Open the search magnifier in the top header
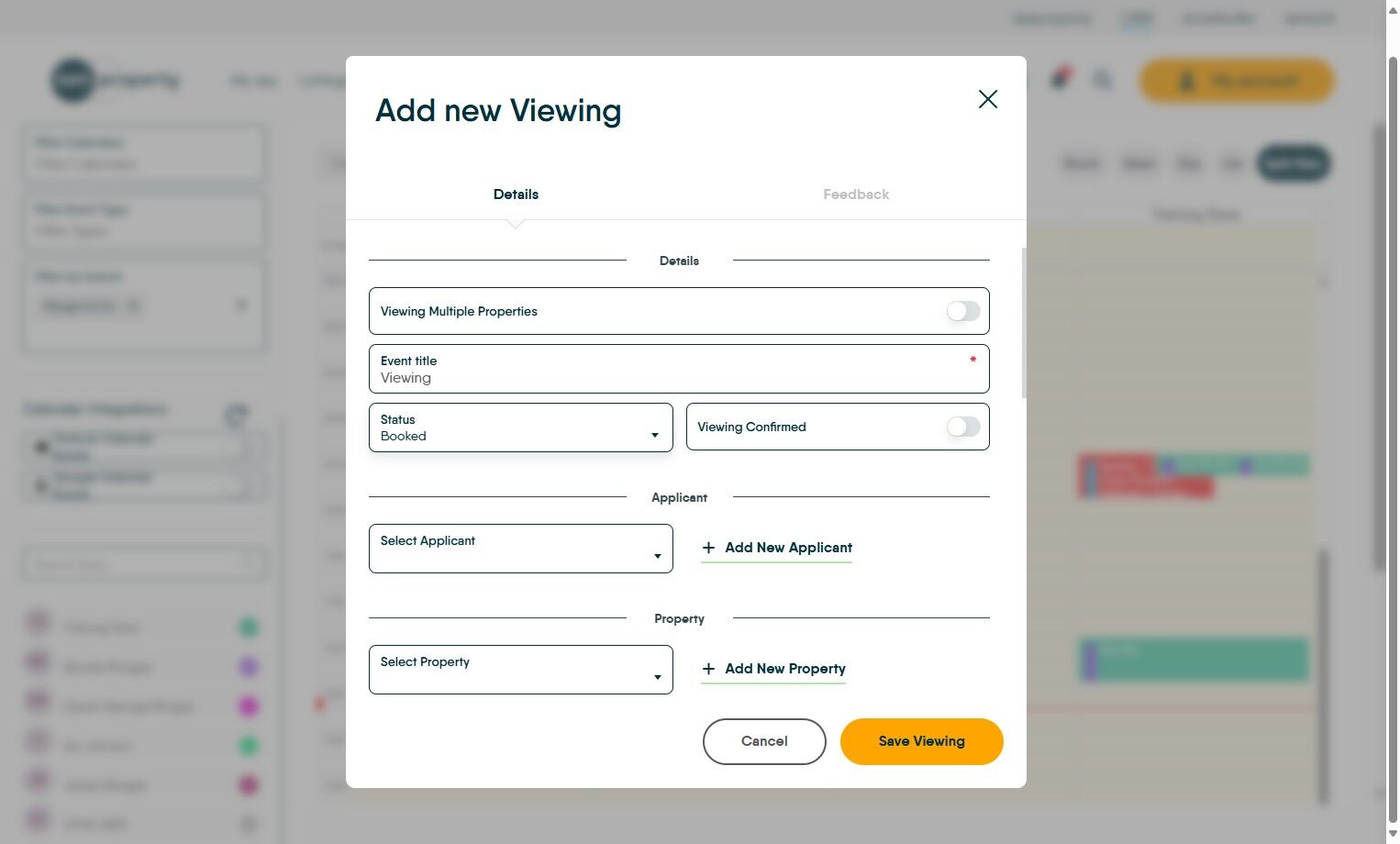Image resolution: width=1400 pixels, height=844 pixels. [x=1102, y=81]
